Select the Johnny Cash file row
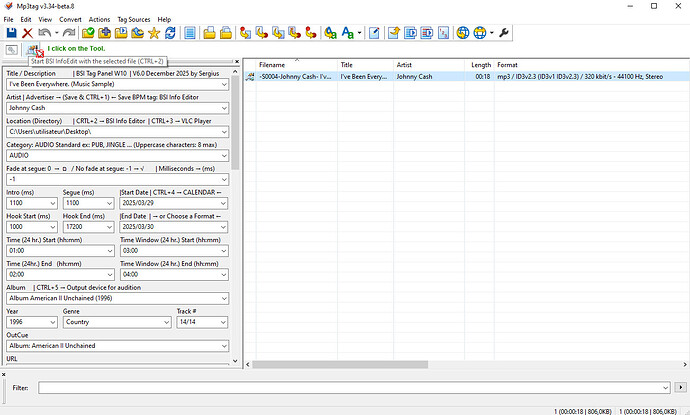 [x=466, y=77]
